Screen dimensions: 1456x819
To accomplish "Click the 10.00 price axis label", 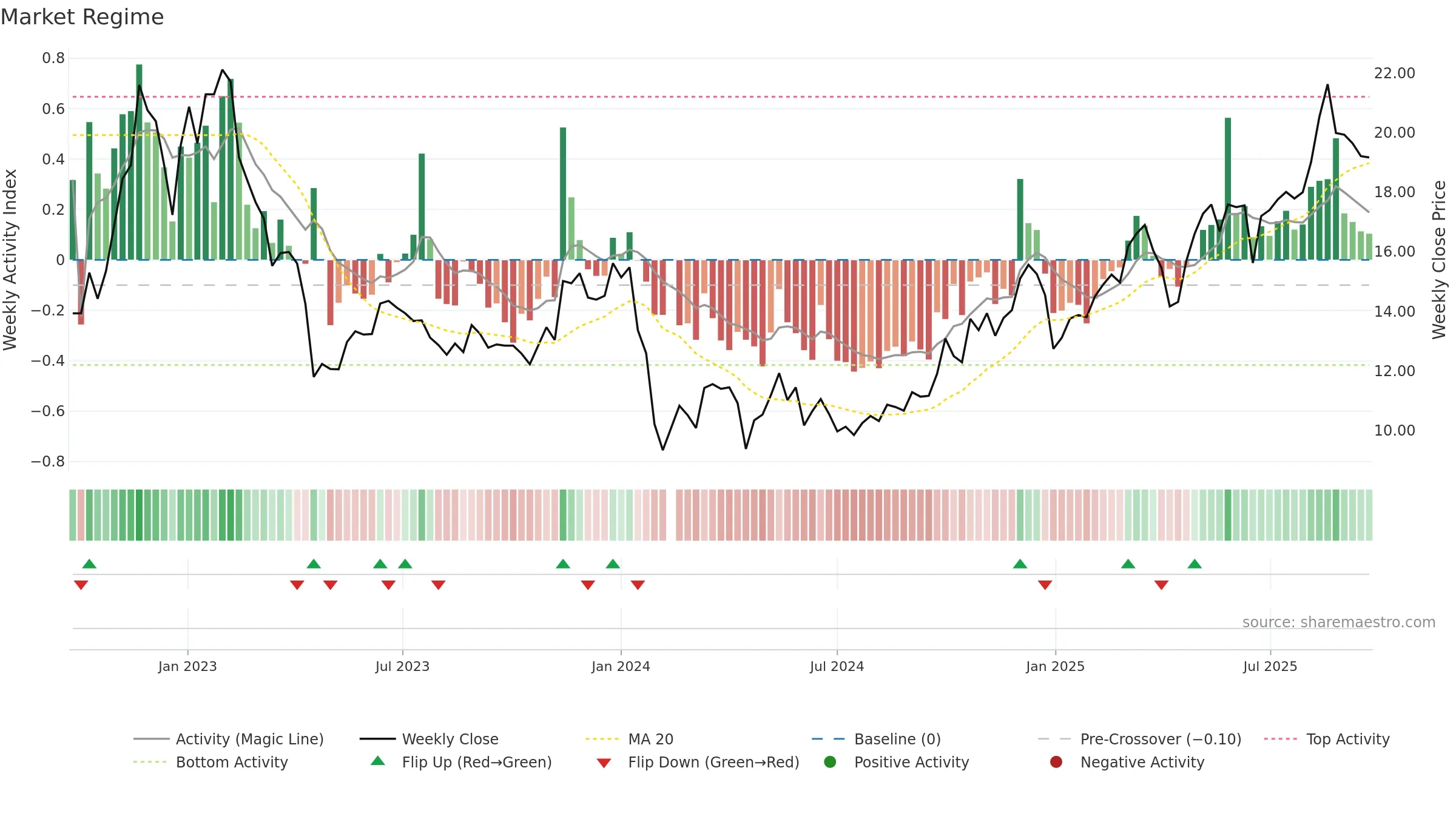I will (1394, 430).
